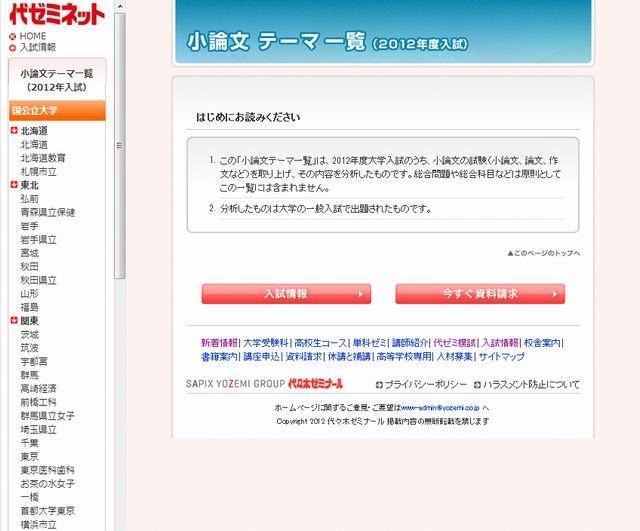
Task: Click the red 入試情報 button
Action: [286, 294]
